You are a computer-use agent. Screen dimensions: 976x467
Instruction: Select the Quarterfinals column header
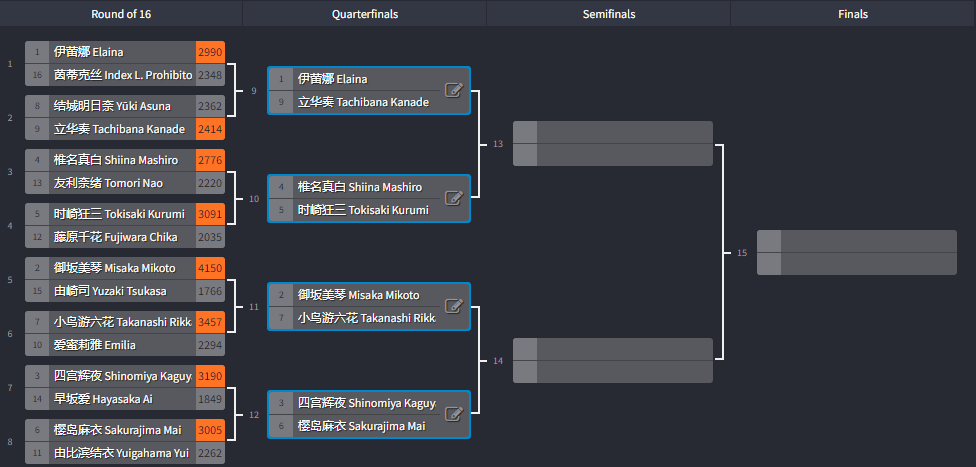[x=365, y=14]
